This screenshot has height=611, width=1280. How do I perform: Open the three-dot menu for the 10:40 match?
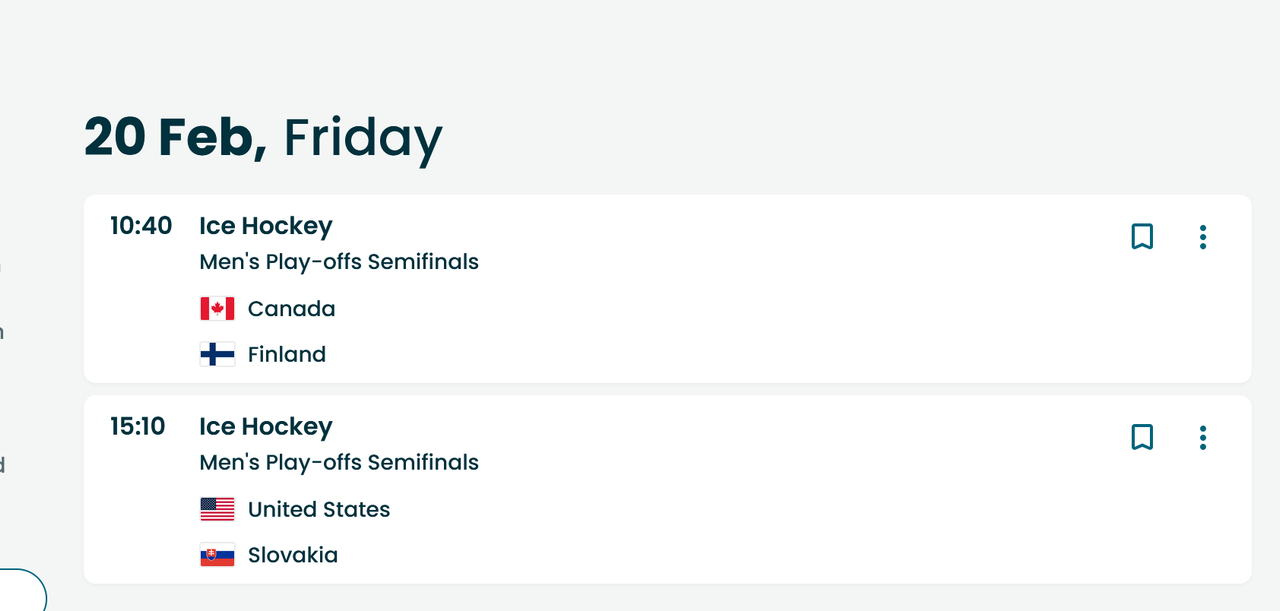coord(1203,237)
